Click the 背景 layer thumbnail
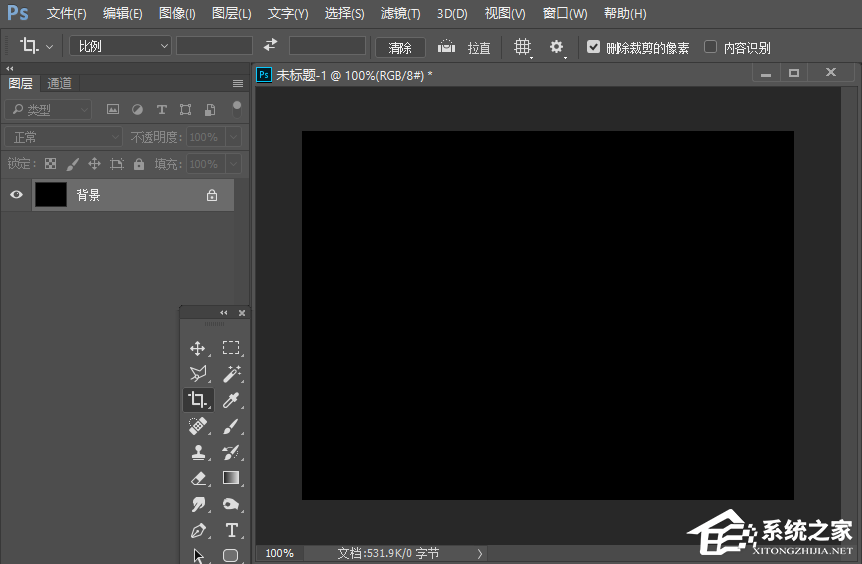The width and height of the screenshot is (862, 564). (50, 195)
